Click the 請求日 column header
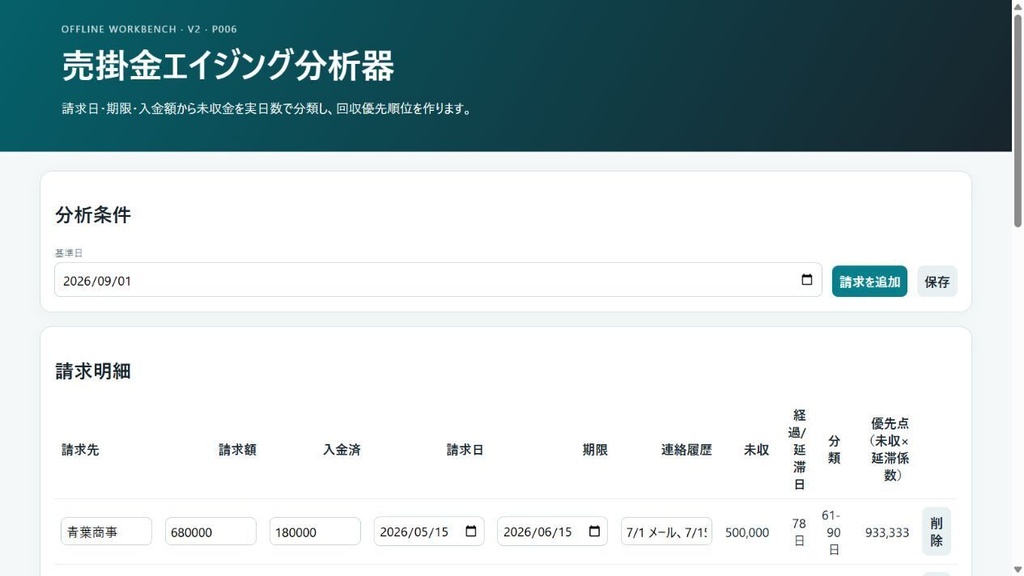 click(x=465, y=450)
